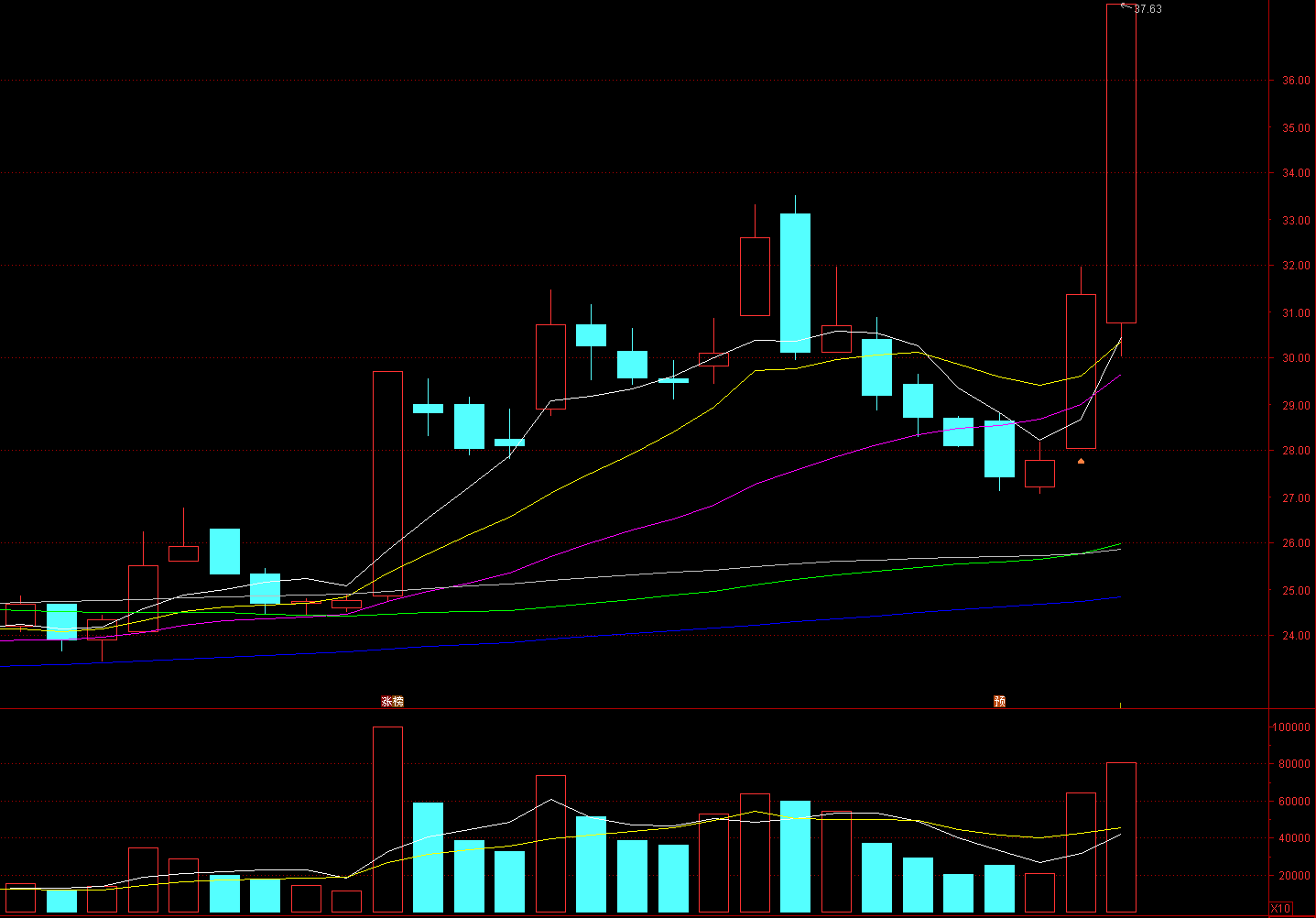1316x918 pixels.
Task: Click the 29.00 price axis label
Action: 1296,406
